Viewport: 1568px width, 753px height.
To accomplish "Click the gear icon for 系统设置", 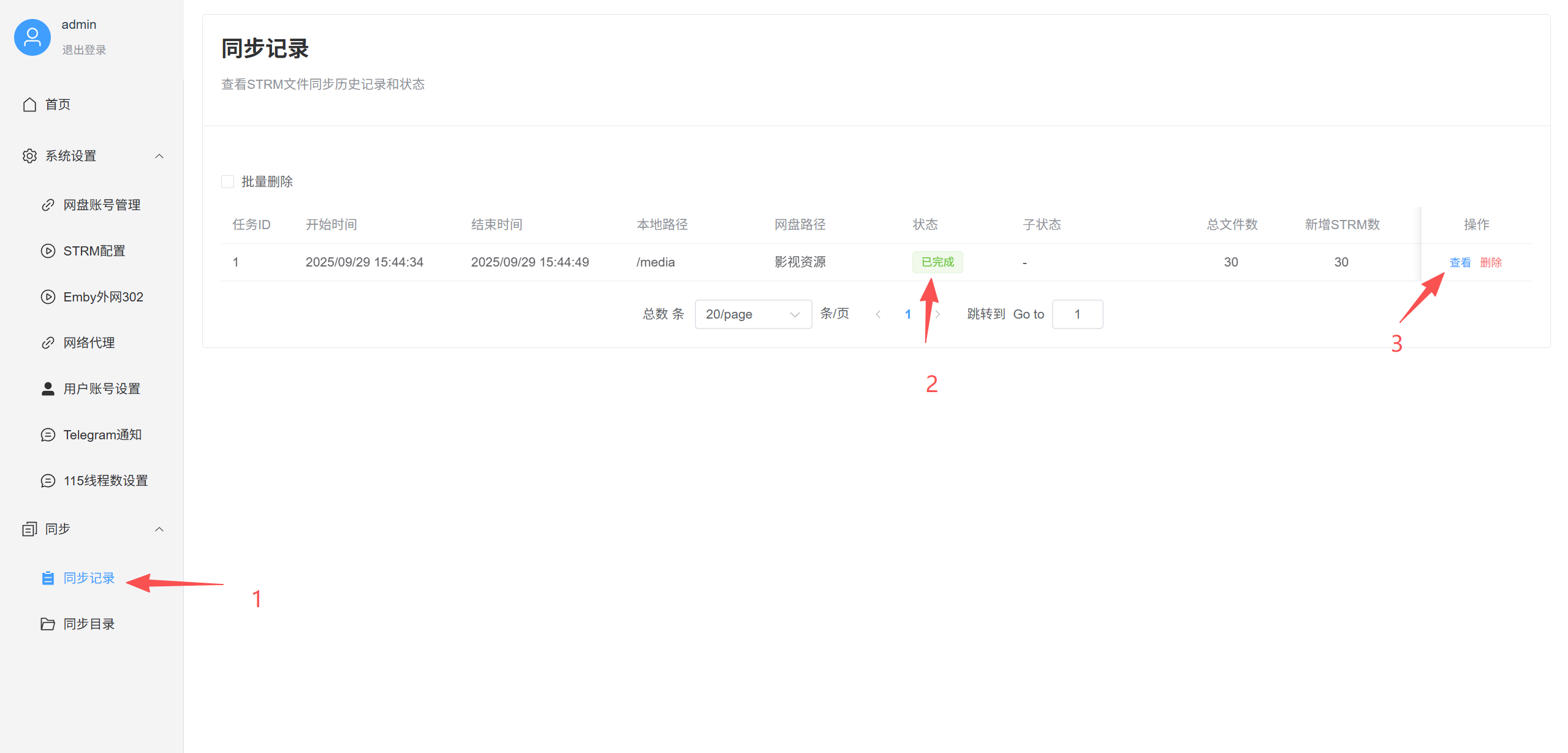I will click(x=29, y=156).
